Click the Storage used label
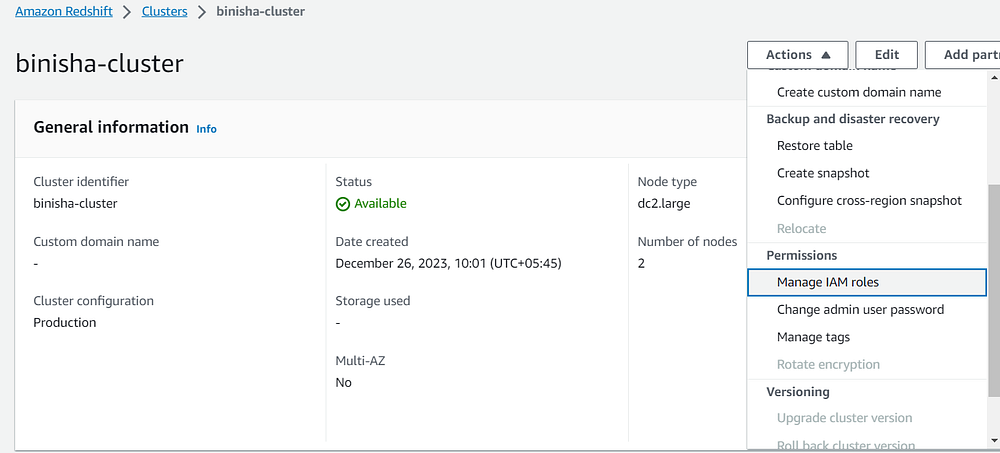 pyautogui.click(x=372, y=301)
